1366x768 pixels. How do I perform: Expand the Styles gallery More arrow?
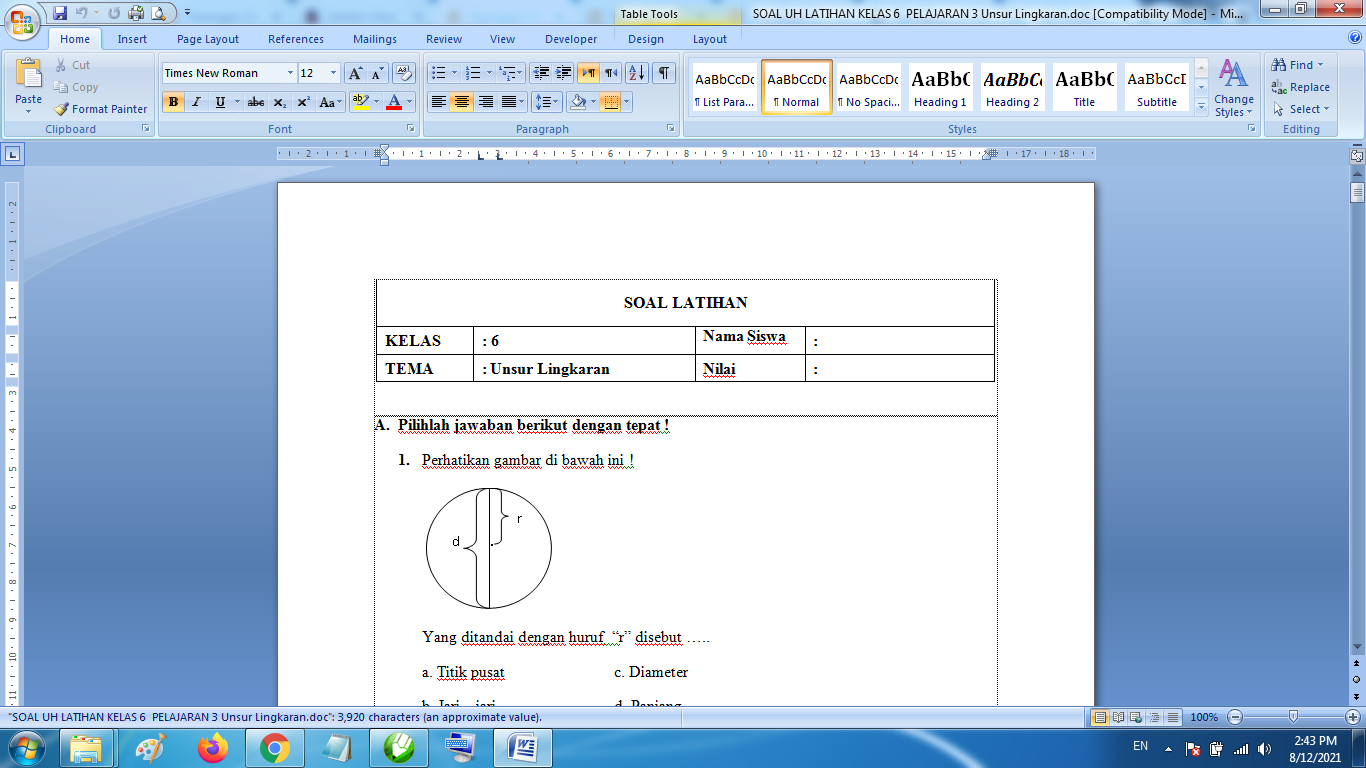pyautogui.click(x=1201, y=105)
